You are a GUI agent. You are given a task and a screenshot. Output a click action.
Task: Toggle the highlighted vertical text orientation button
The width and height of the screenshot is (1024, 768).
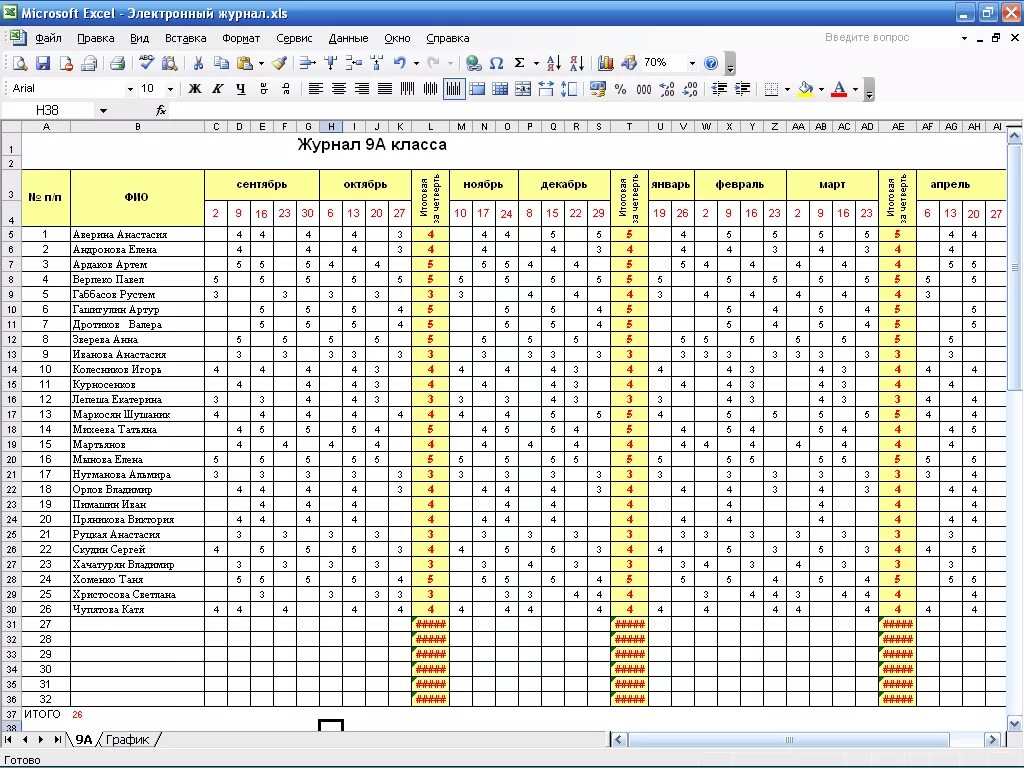click(x=454, y=89)
